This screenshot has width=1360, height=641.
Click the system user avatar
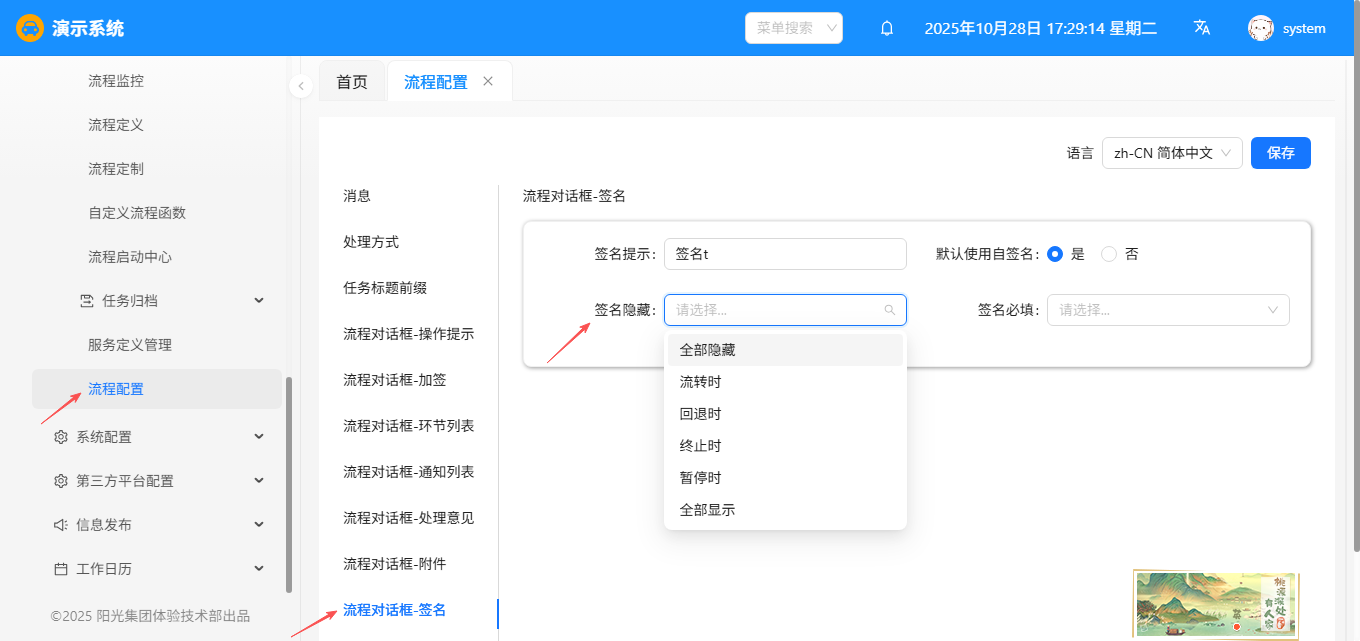[1260, 28]
